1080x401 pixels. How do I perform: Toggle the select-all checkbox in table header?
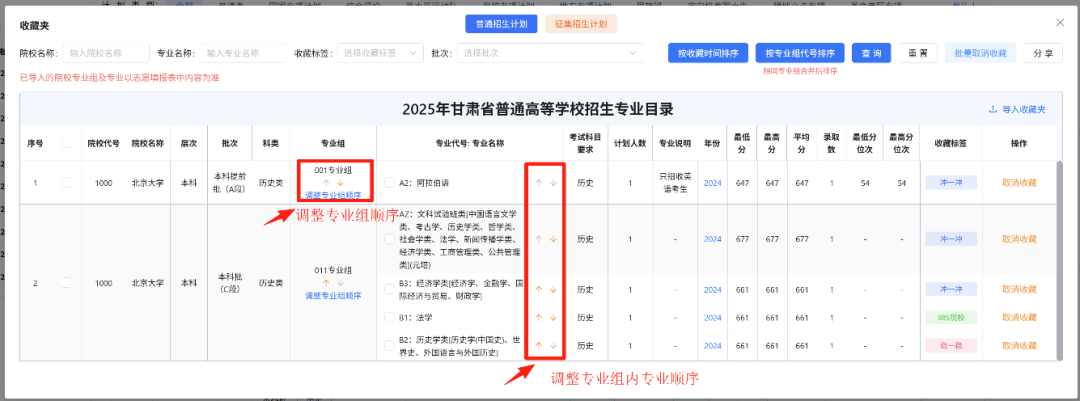tap(66, 143)
